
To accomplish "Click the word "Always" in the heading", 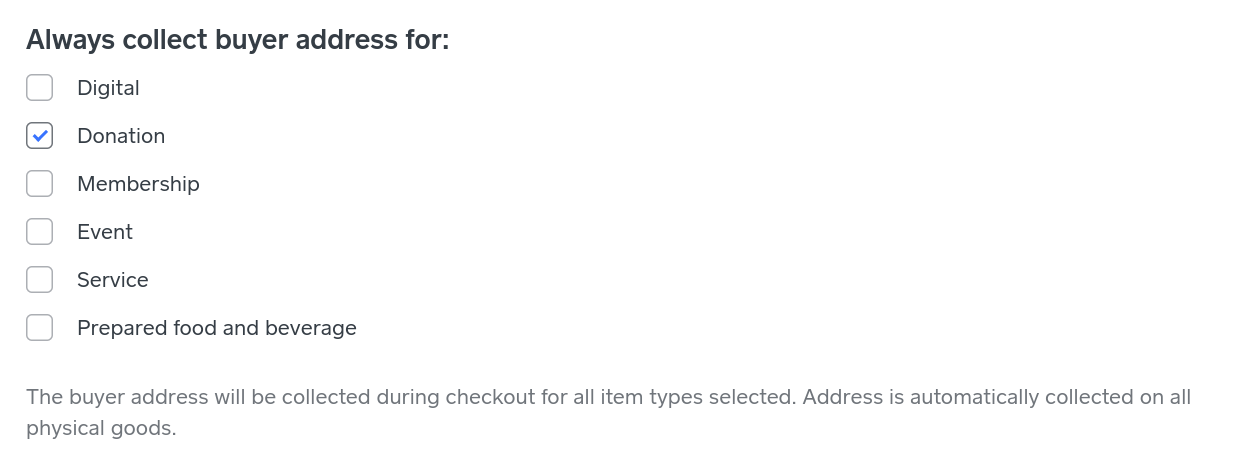I will (x=68, y=40).
